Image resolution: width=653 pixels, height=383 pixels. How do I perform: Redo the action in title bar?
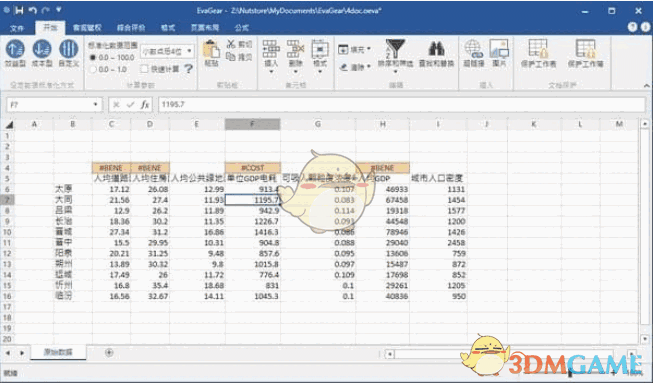point(45,10)
